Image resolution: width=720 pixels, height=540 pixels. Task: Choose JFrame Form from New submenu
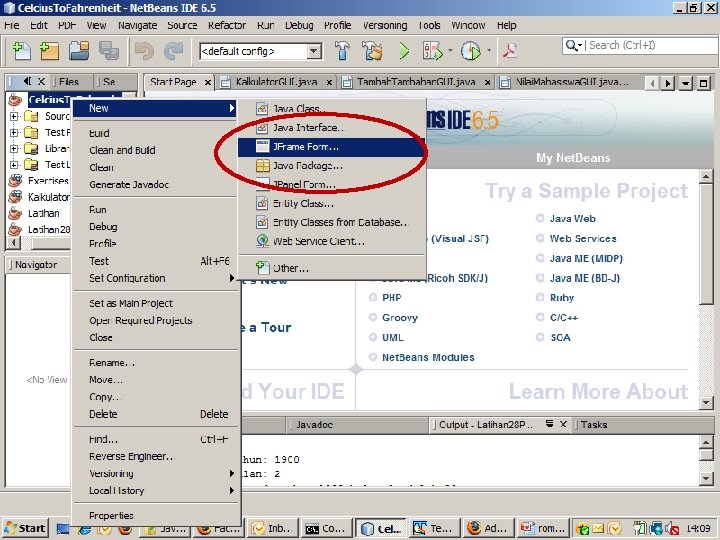coord(331,147)
